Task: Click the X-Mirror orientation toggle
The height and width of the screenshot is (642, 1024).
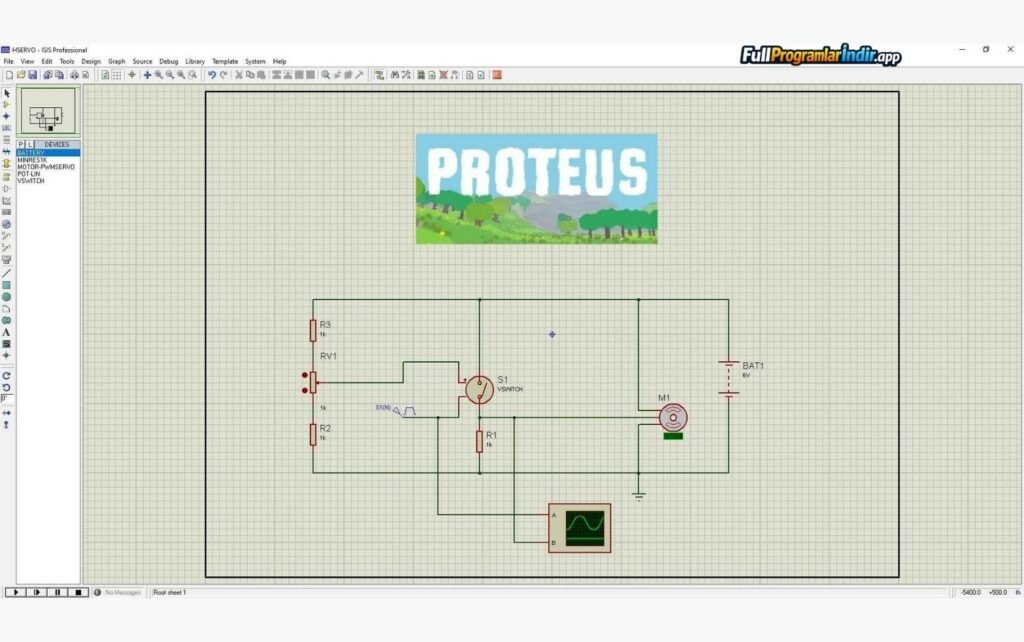Action: click(7, 413)
